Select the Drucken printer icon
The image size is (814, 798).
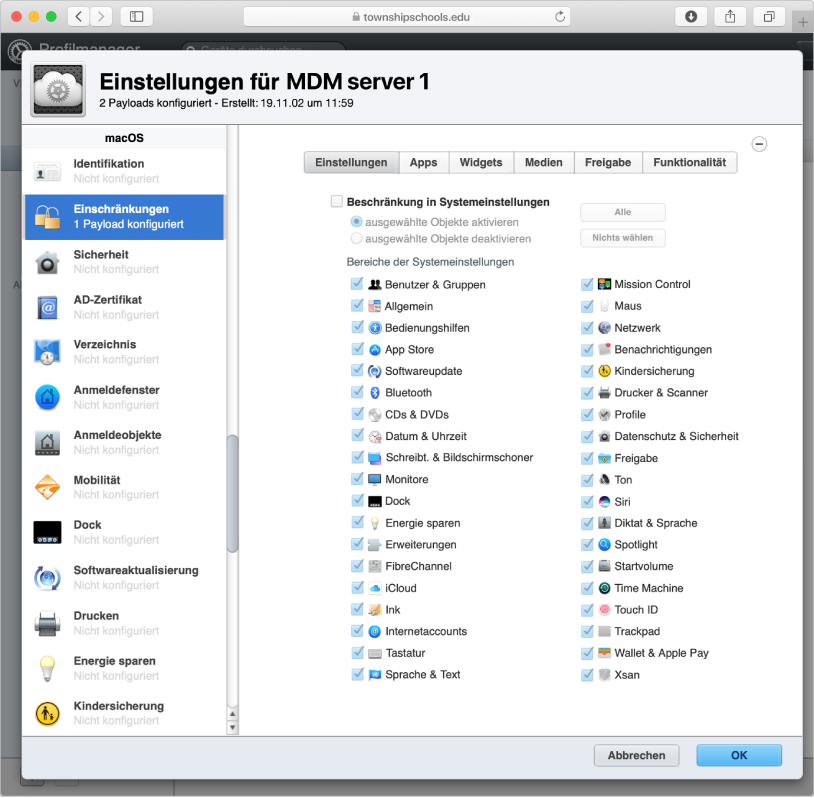coord(47,623)
